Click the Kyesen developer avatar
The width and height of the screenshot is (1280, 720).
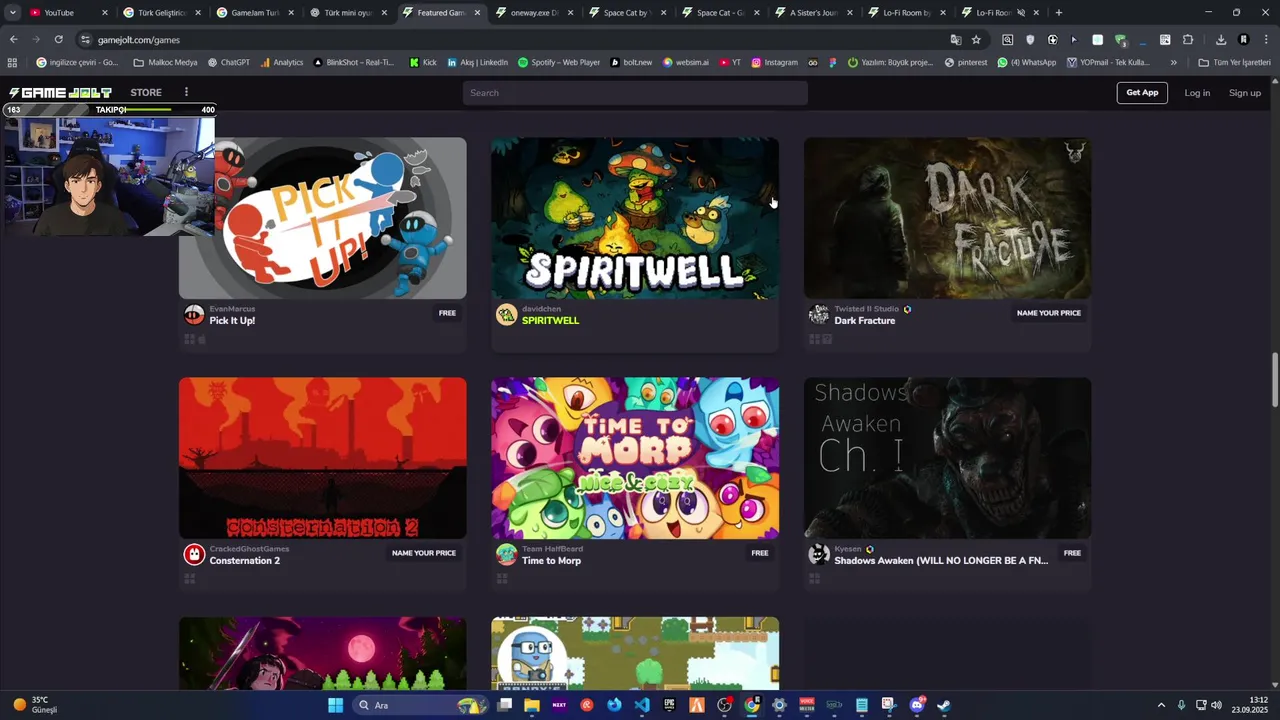tap(819, 555)
